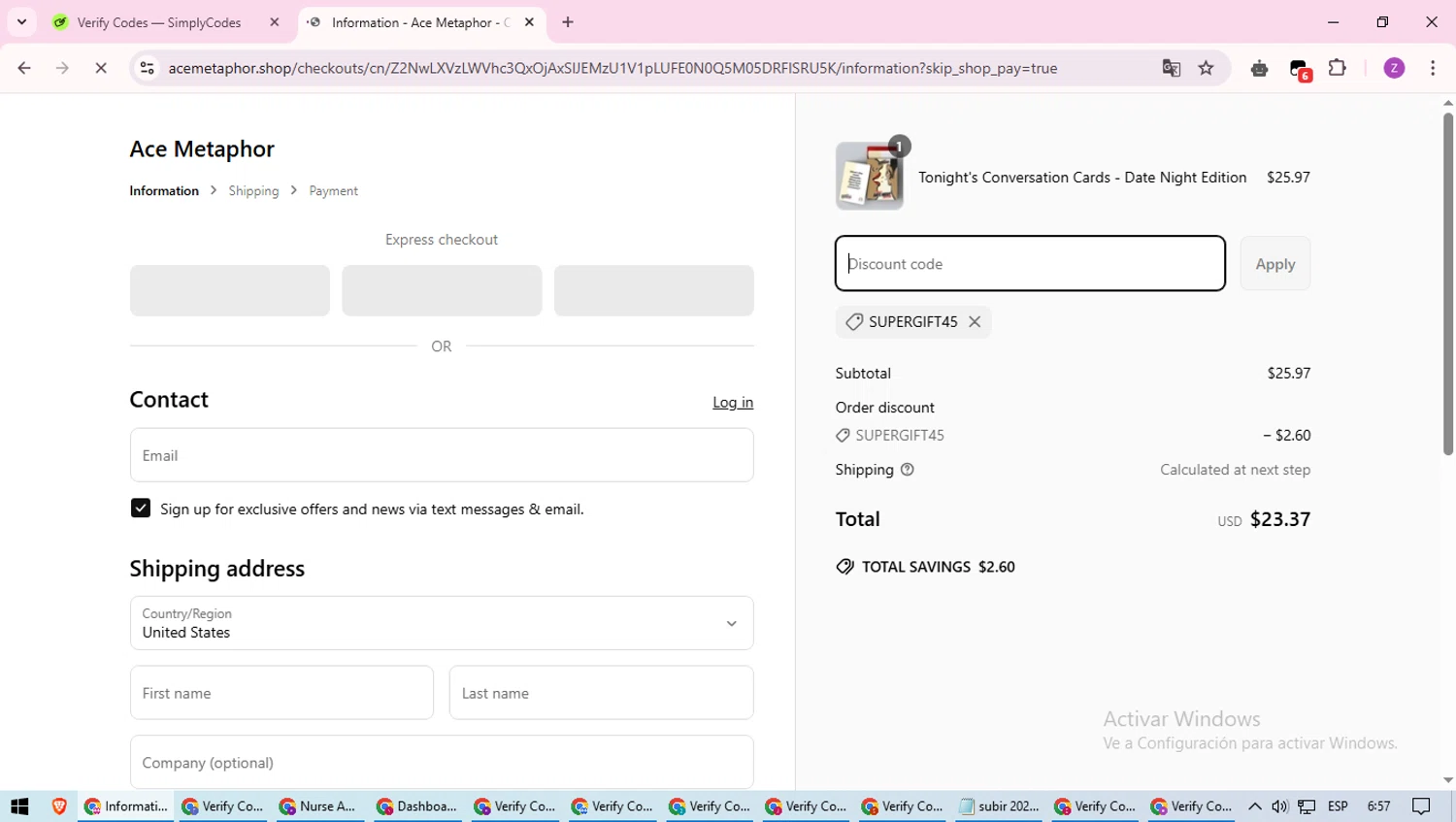Switch ESP keyboard language
This screenshot has width=1456, height=822.
click(1338, 806)
